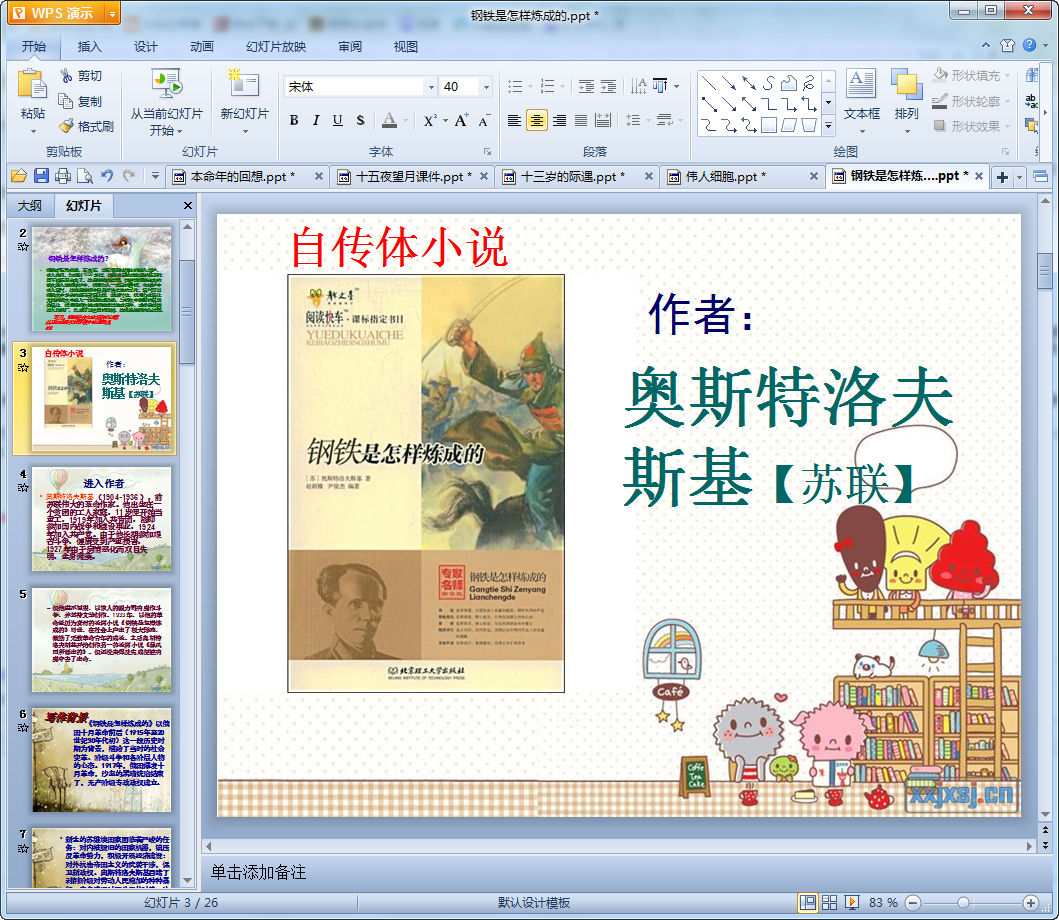
Task: Click the Paste icon
Action: coord(32,85)
